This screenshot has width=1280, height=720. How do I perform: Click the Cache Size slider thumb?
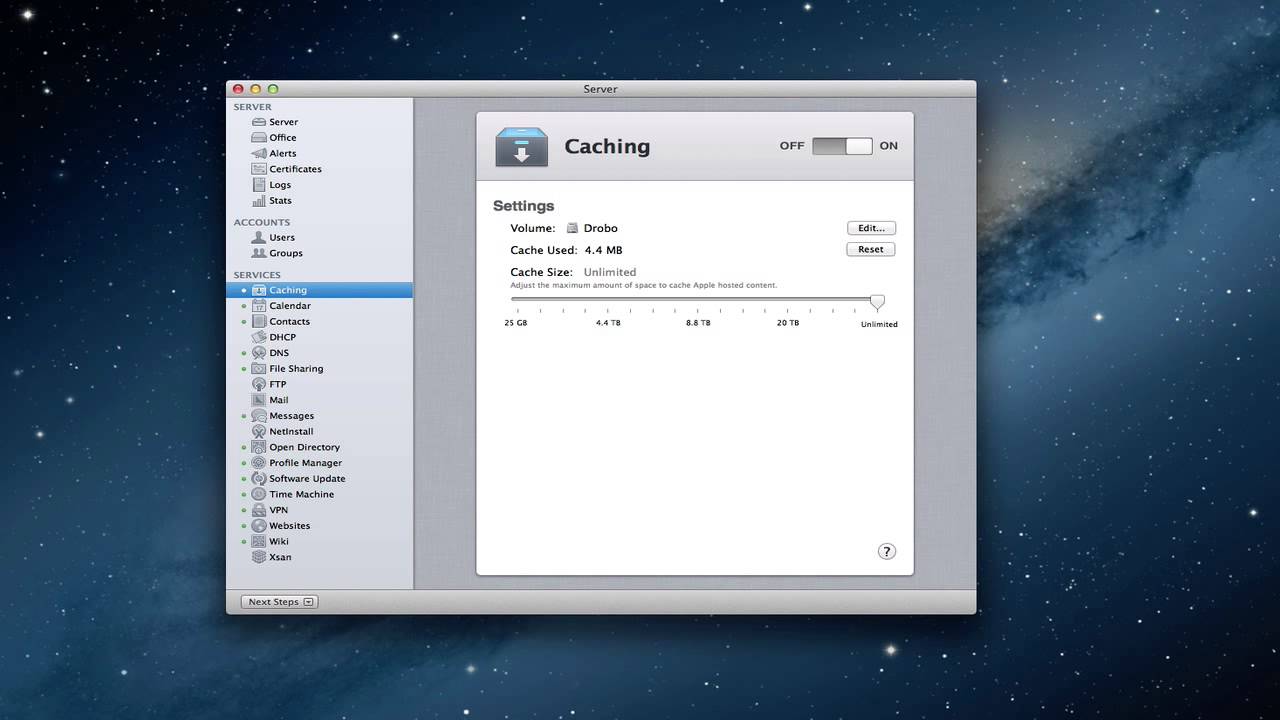pyautogui.click(x=877, y=301)
